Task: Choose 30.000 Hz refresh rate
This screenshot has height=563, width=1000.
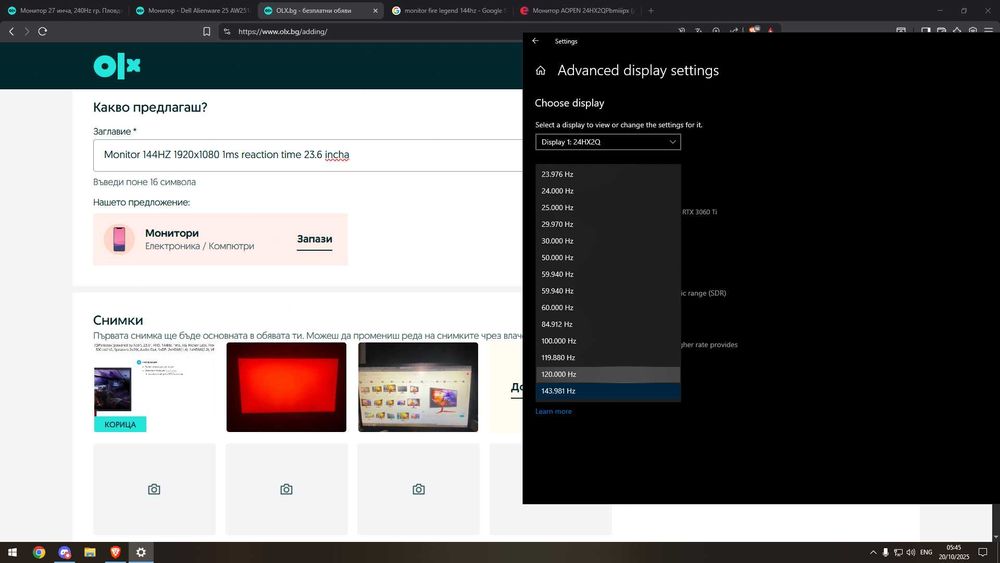Action: click(608, 240)
